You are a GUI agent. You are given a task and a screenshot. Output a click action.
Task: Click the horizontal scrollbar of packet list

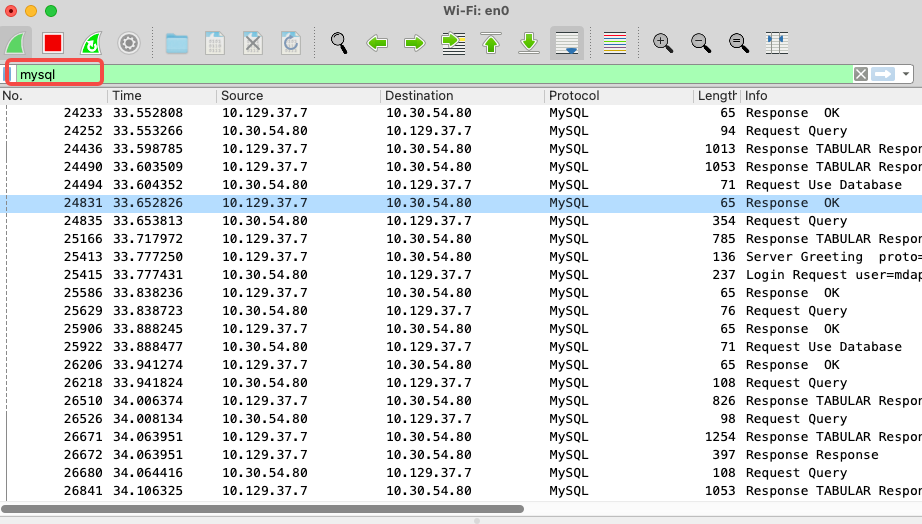[x=263, y=509]
